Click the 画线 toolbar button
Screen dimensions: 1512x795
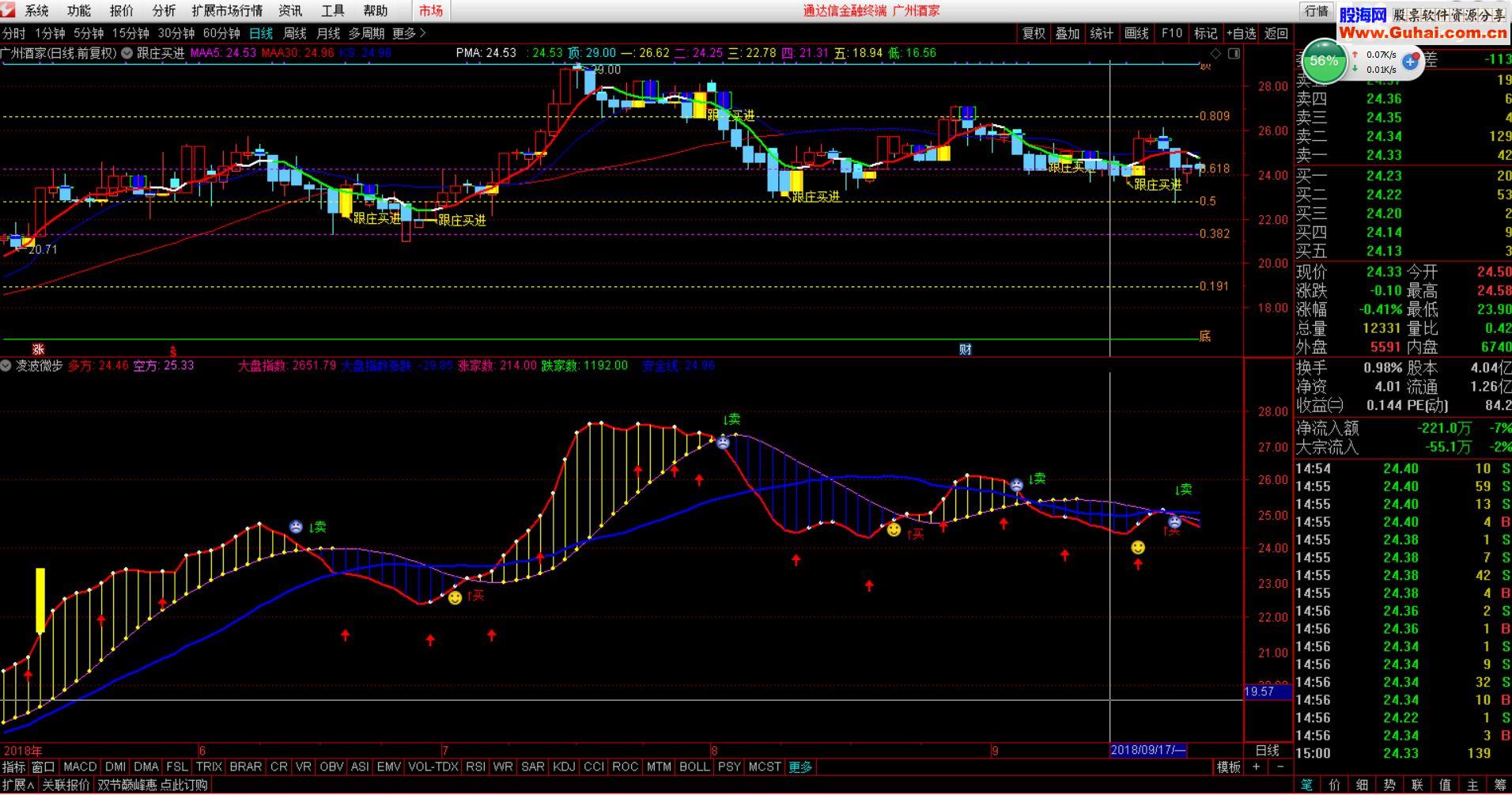click(1136, 33)
